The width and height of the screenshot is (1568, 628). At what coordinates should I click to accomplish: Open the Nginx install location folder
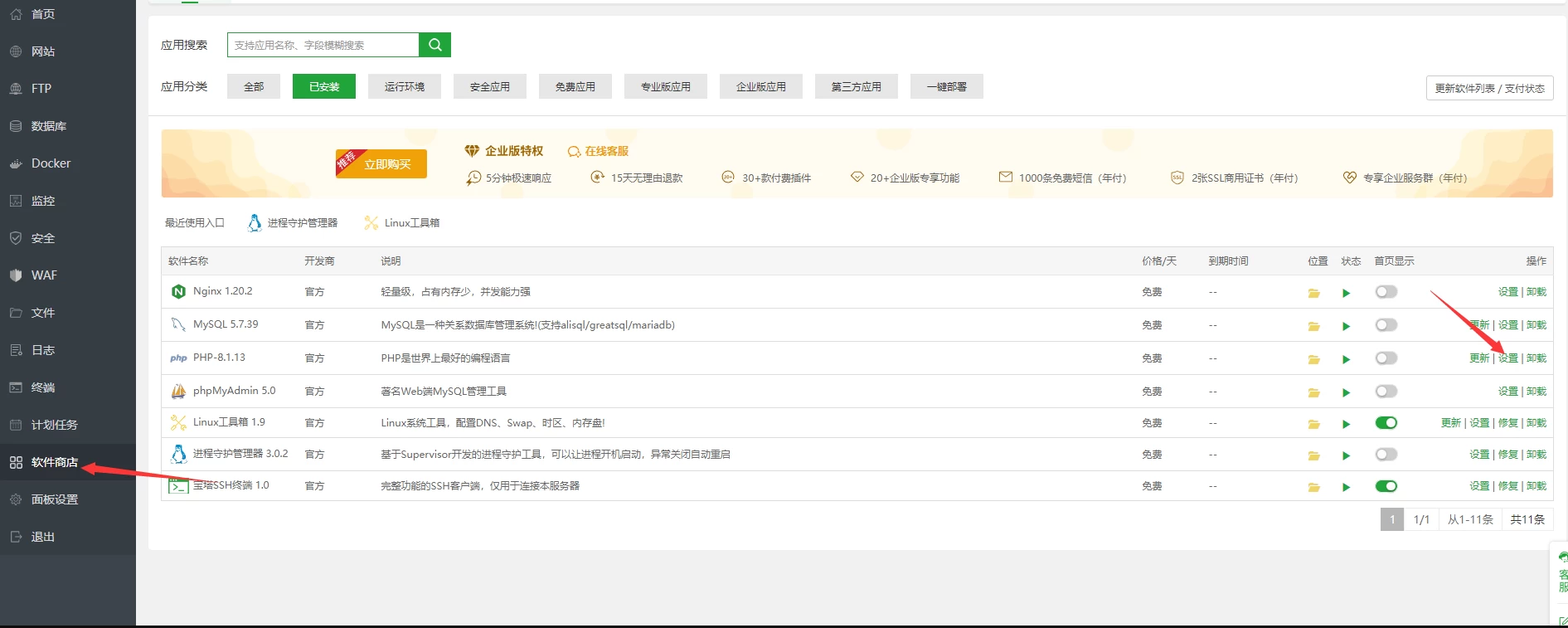(x=1314, y=293)
